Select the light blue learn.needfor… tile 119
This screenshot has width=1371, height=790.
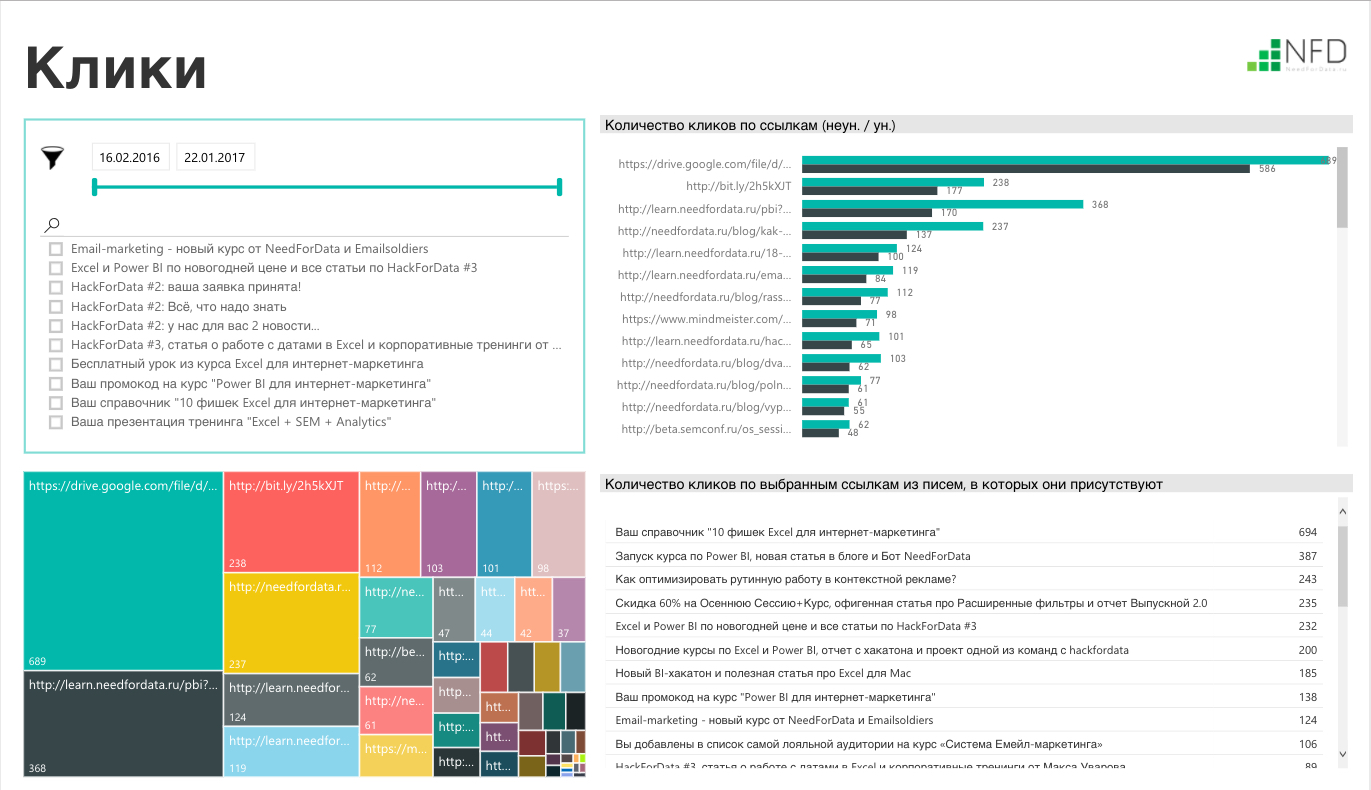(291, 752)
